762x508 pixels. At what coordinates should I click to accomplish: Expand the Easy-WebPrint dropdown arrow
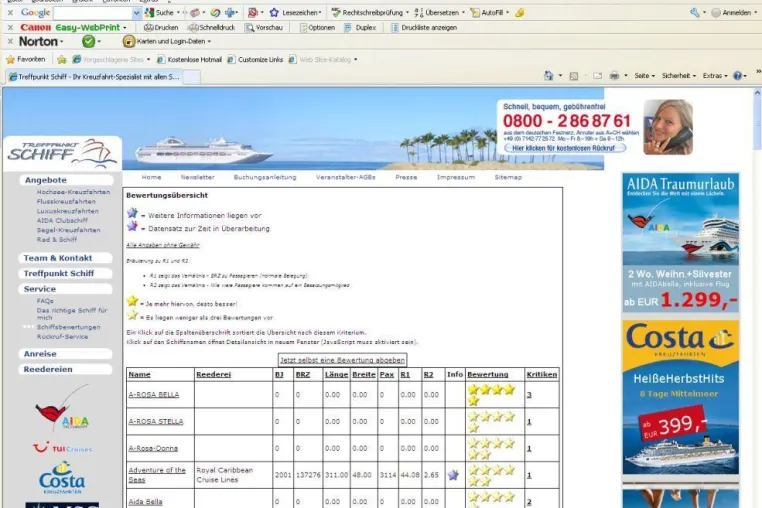125,28
